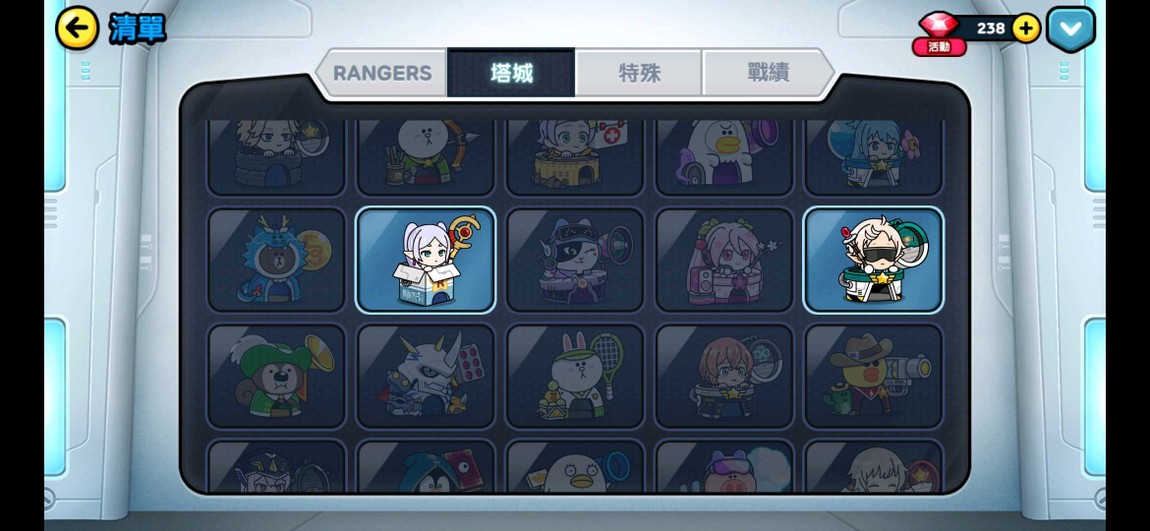Pick the bear with bow and arrow tower
1150x531 pixels.
pyautogui.click(x=426, y=157)
